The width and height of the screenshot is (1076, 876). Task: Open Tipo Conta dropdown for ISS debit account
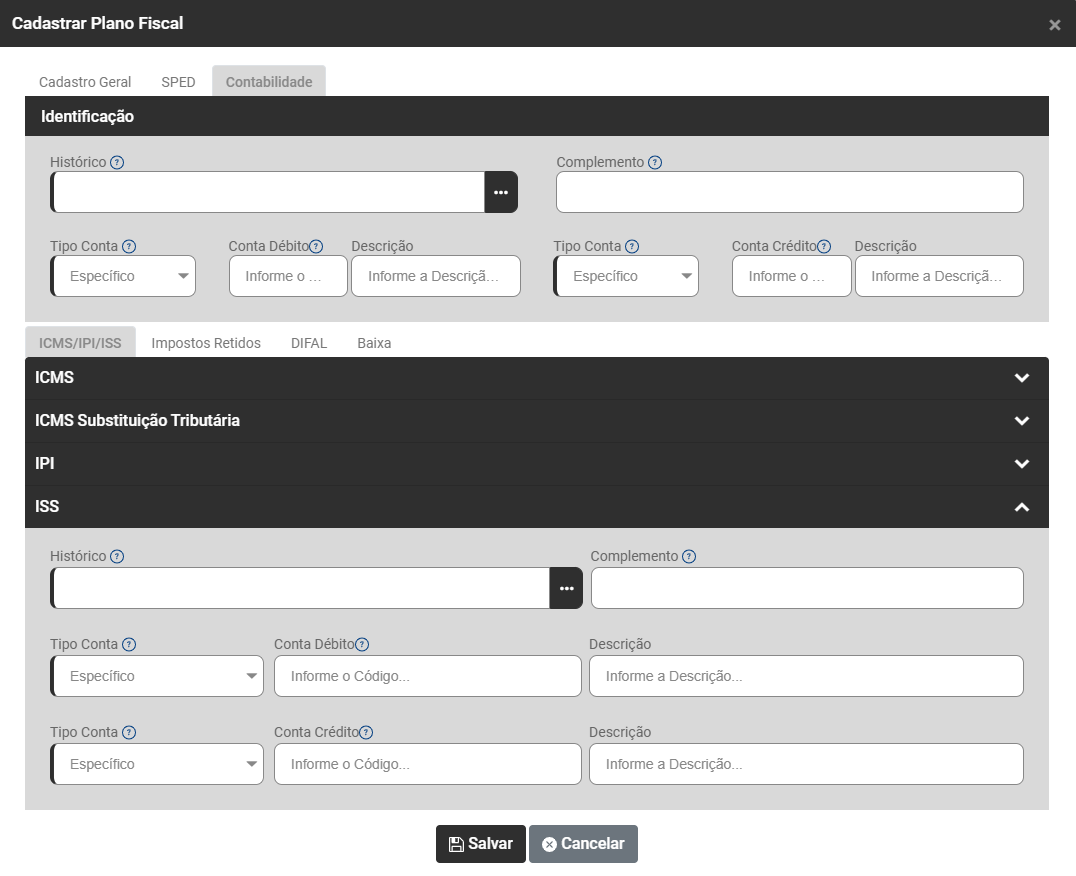click(158, 677)
